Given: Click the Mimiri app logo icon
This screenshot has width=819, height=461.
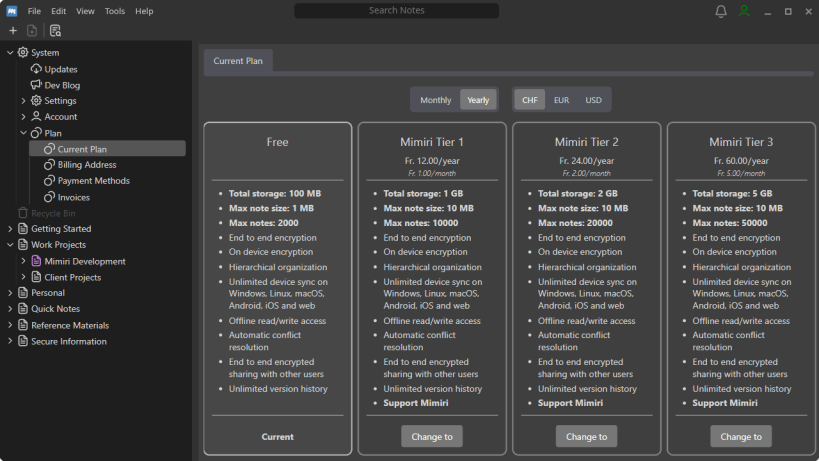Looking at the screenshot, I should click(11, 11).
